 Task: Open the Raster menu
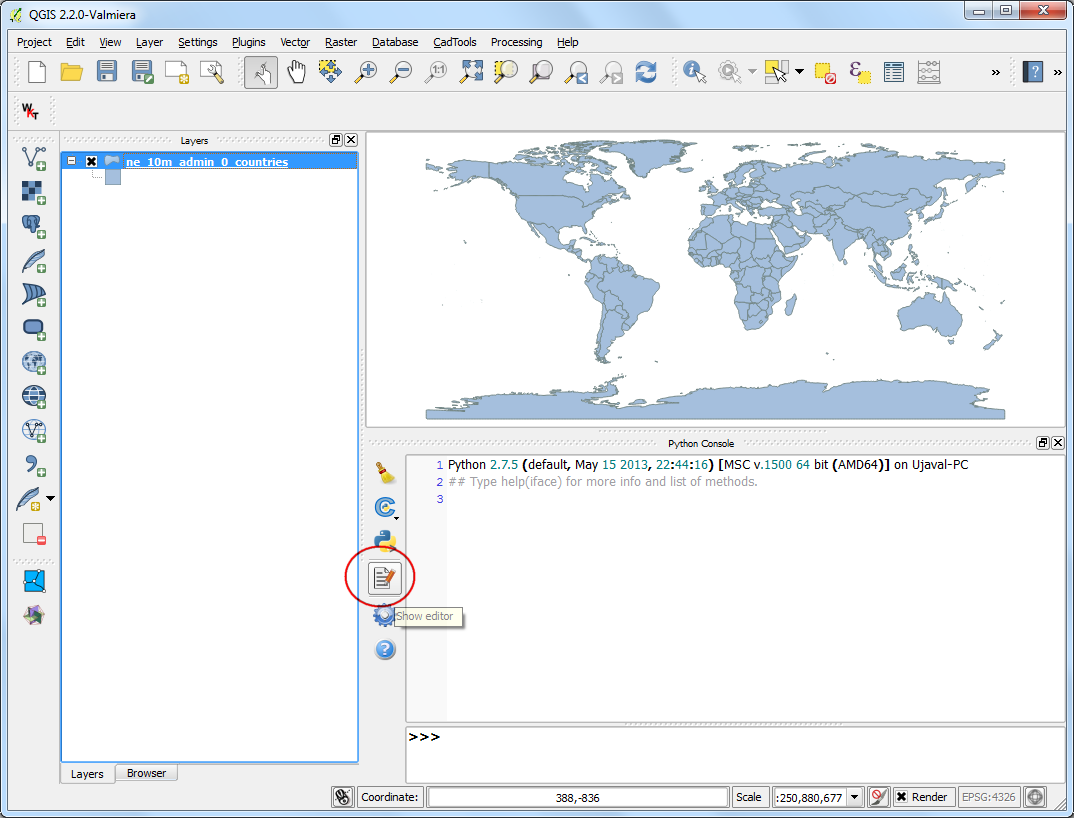[x=341, y=42]
